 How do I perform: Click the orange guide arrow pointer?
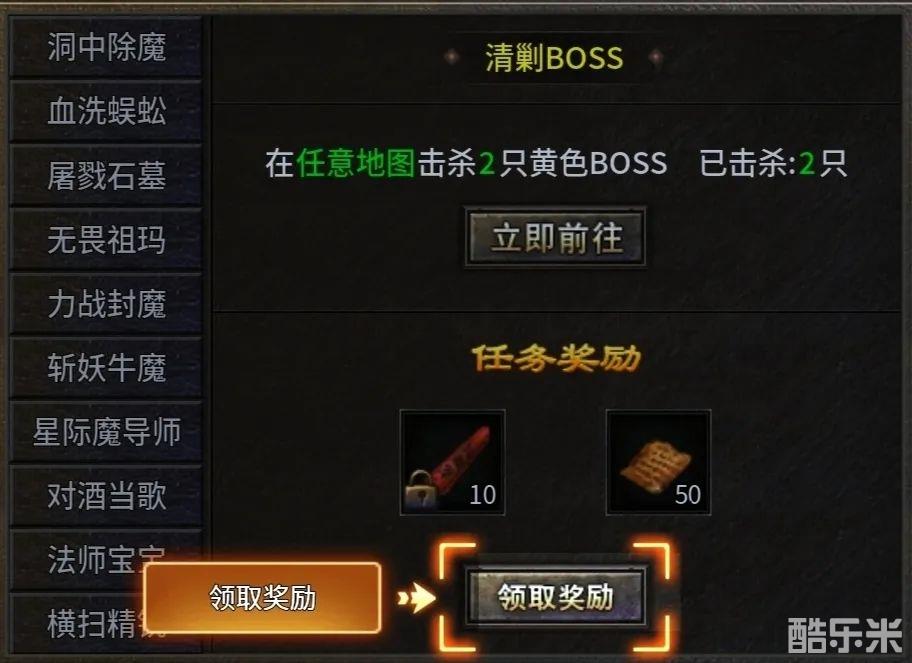pos(416,597)
